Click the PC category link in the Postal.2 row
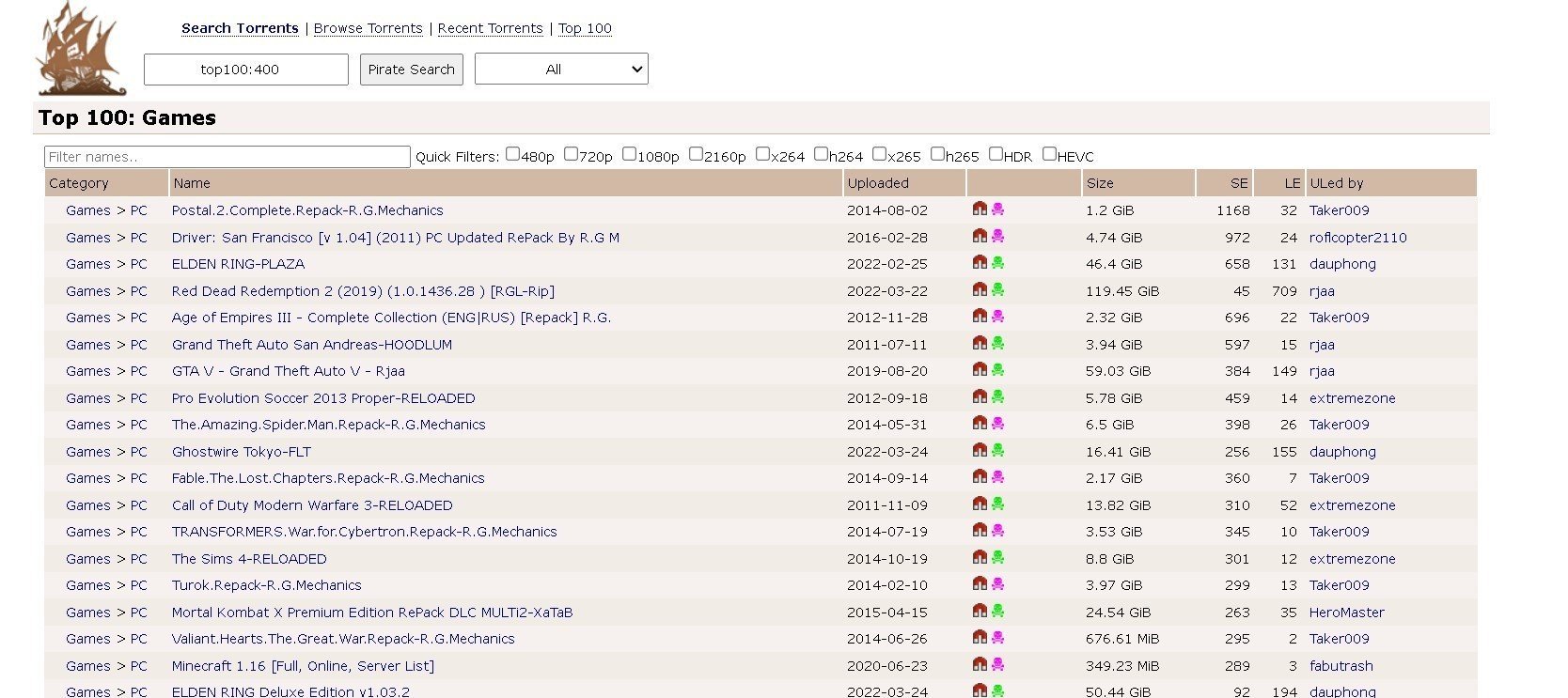1568x698 pixels. (139, 210)
